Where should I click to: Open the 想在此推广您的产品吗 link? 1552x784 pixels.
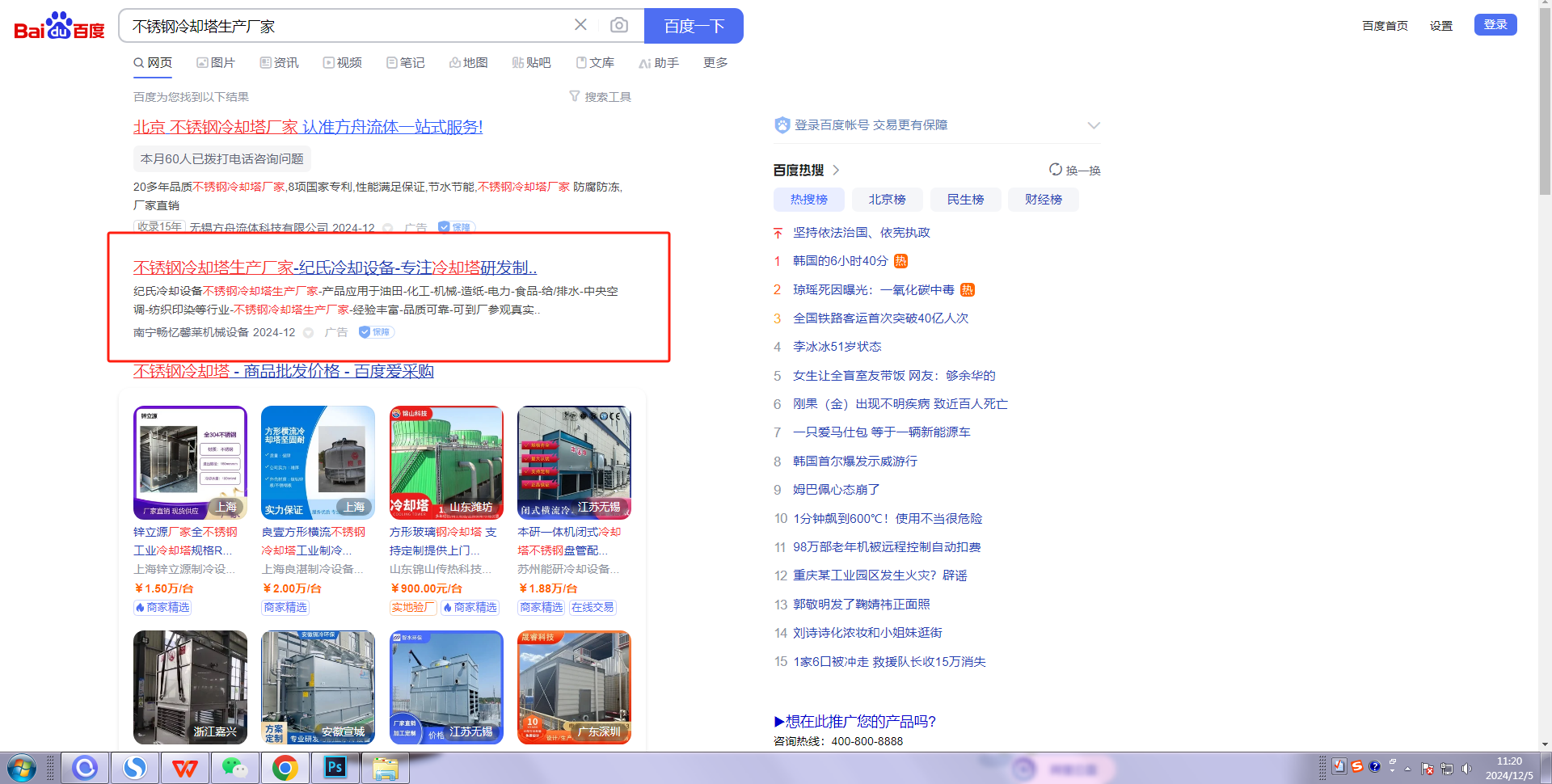[x=855, y=721]
